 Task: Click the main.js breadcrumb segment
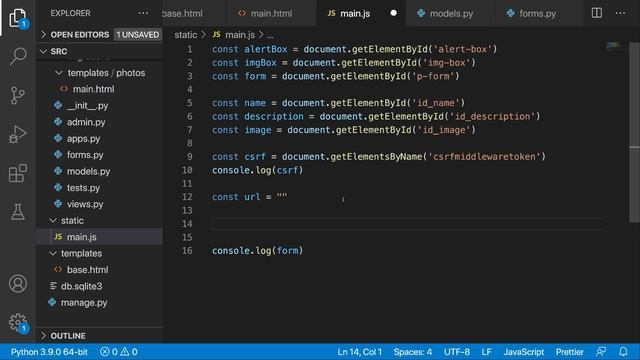[x=240, y=35]
